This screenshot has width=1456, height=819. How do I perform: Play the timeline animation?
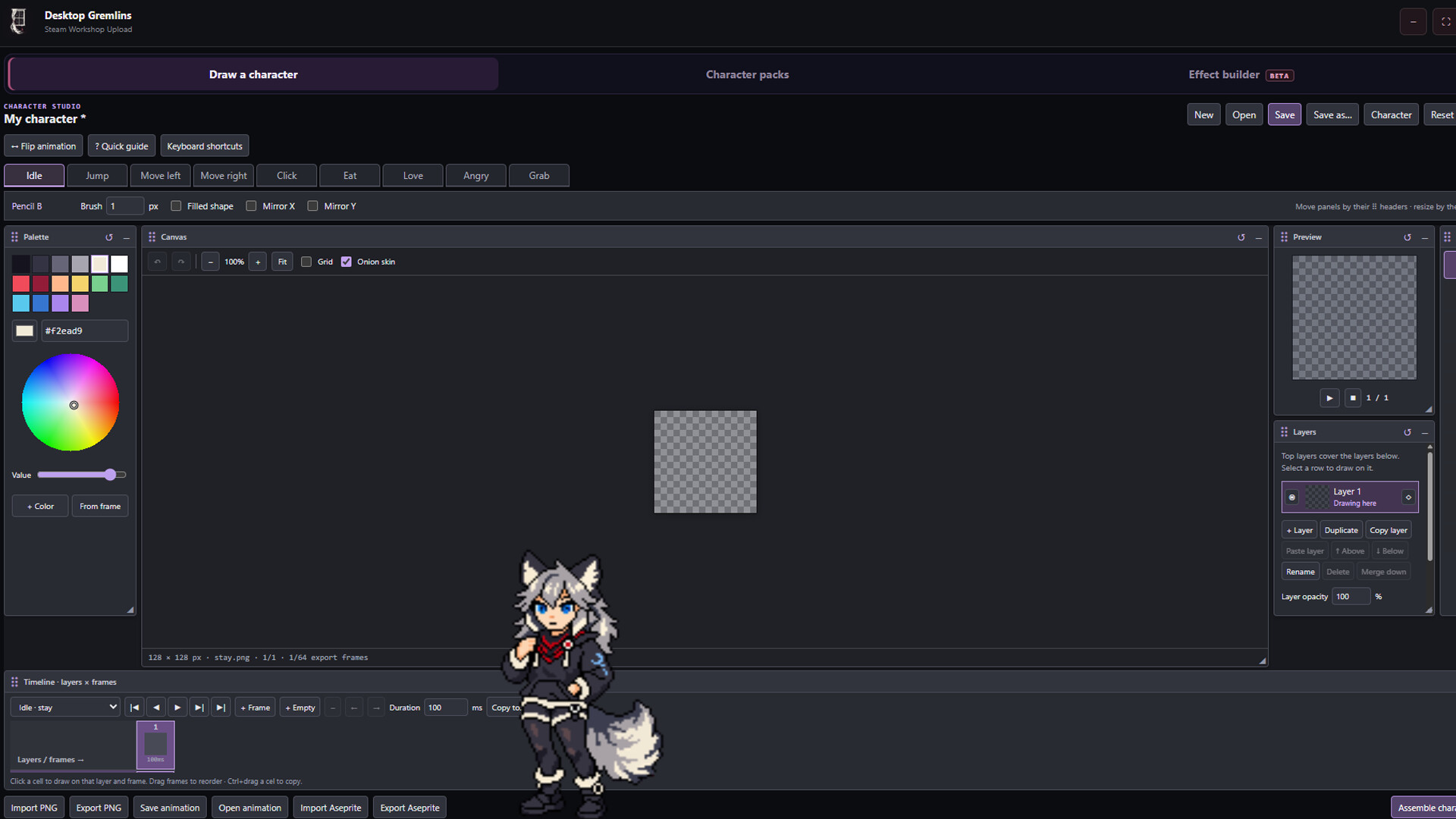(x=177, y=708)
